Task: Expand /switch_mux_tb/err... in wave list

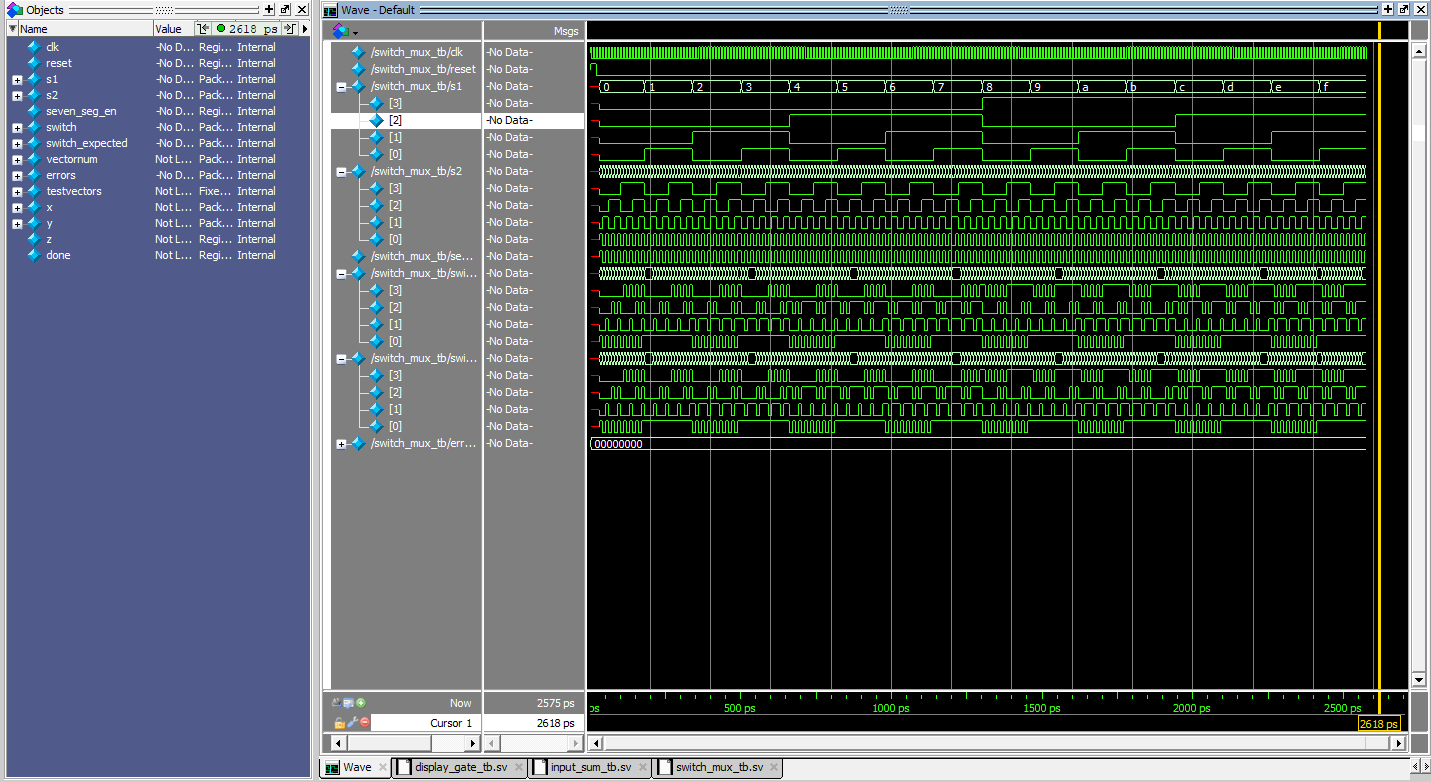Action: click(341, 444)
